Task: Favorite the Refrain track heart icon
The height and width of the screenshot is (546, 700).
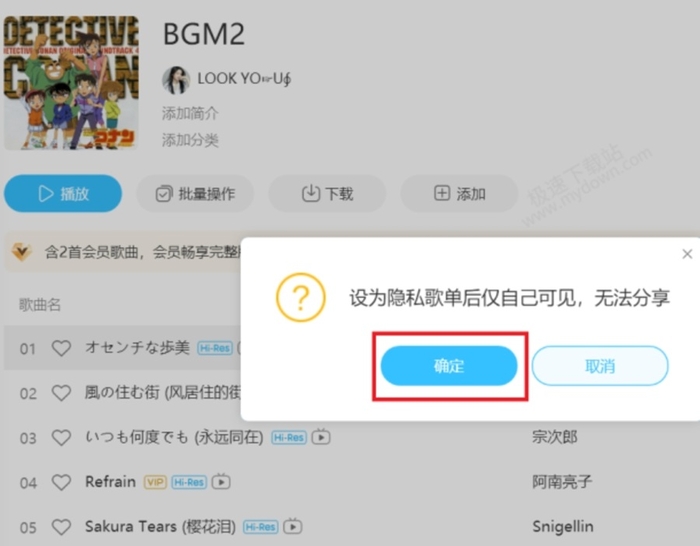Action: coord(61,482)
